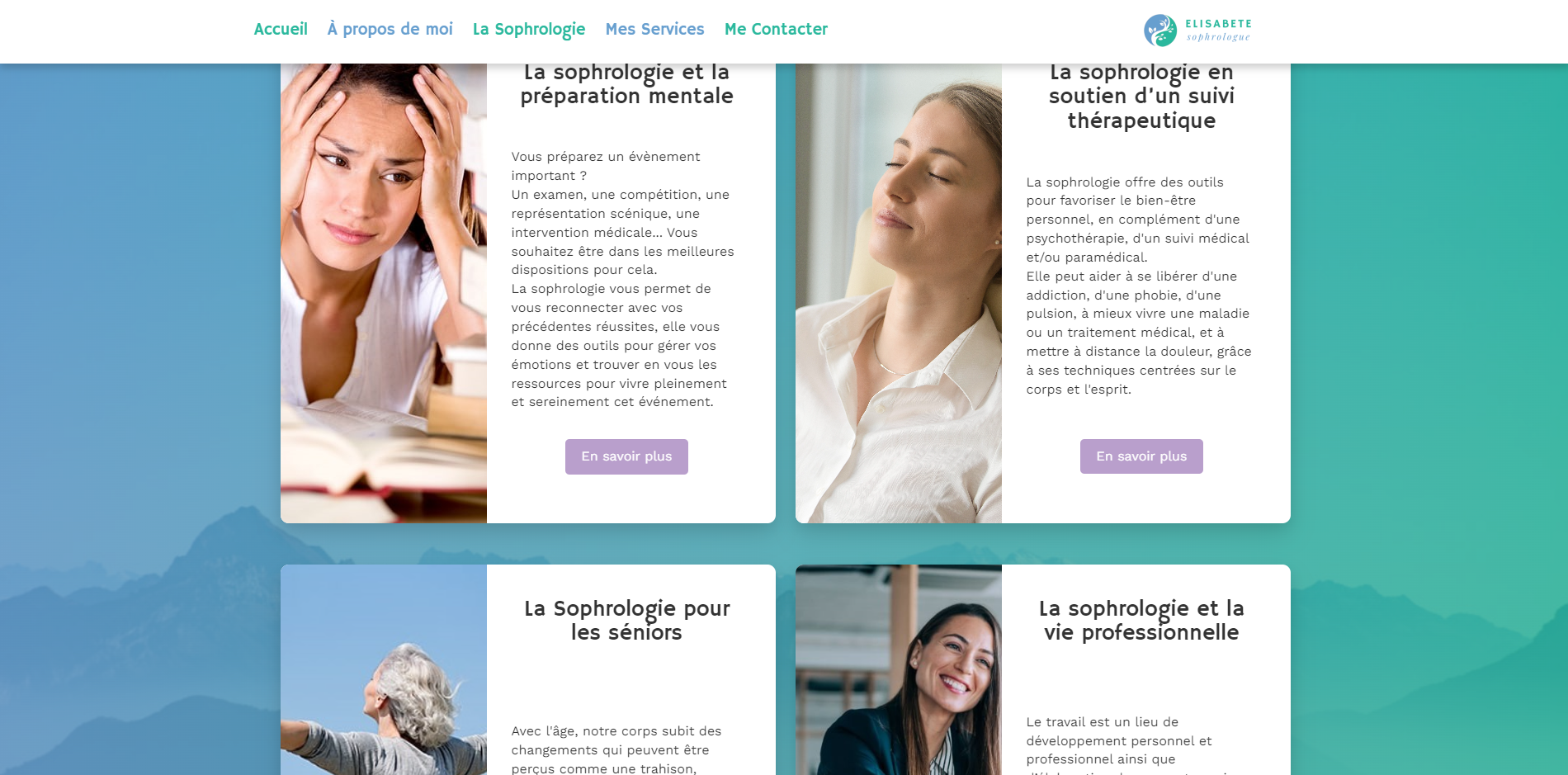Click heading La sophrologie en soutien d'un suivi thérapeutique

[x=1141, y=97]
